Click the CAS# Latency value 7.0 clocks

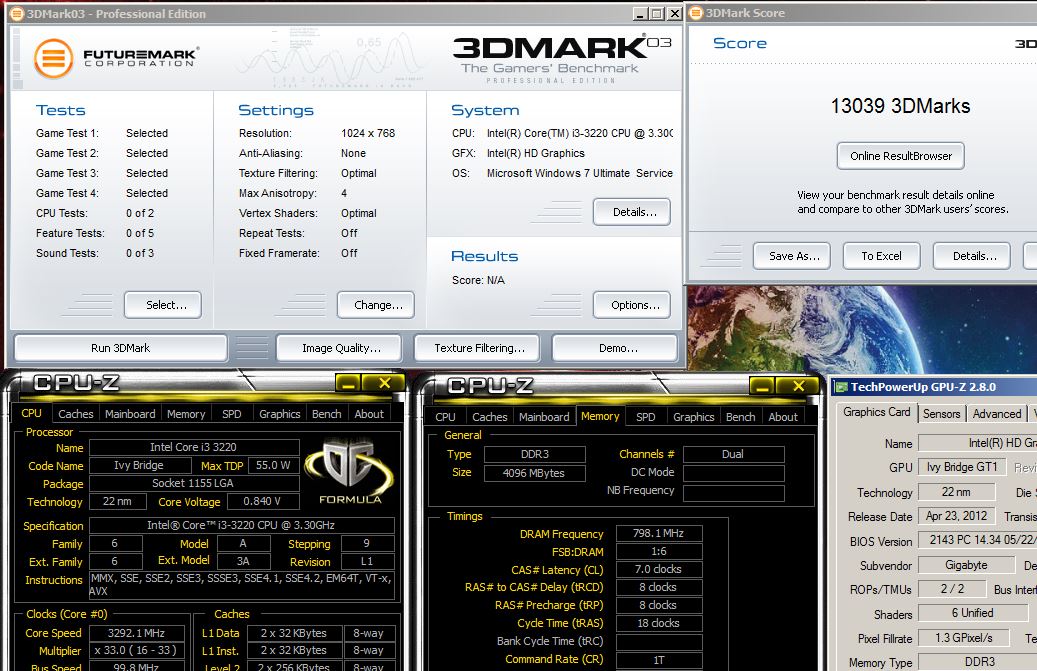coord(659,569)
